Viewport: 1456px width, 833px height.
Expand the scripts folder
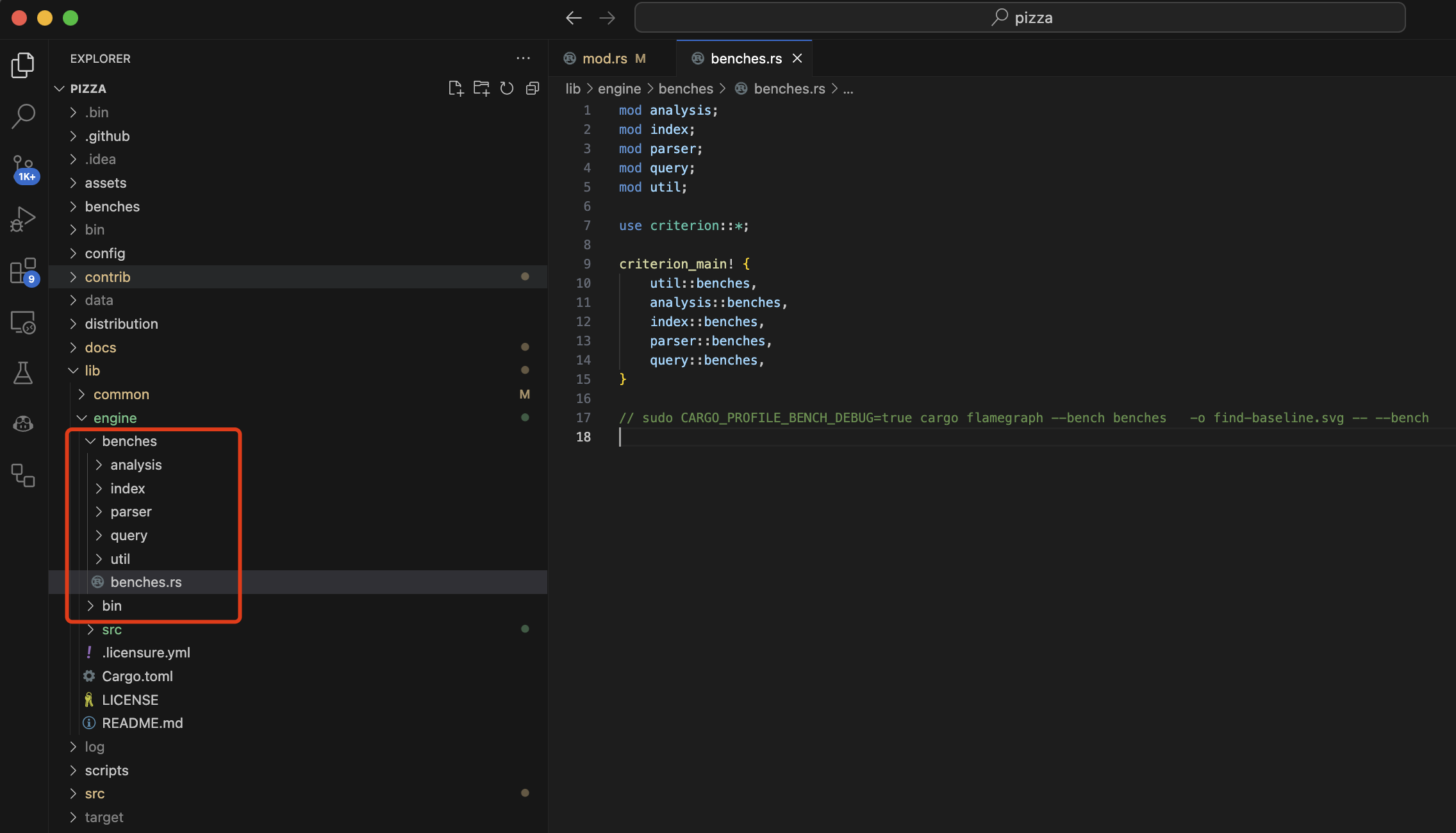pos(298,770)
